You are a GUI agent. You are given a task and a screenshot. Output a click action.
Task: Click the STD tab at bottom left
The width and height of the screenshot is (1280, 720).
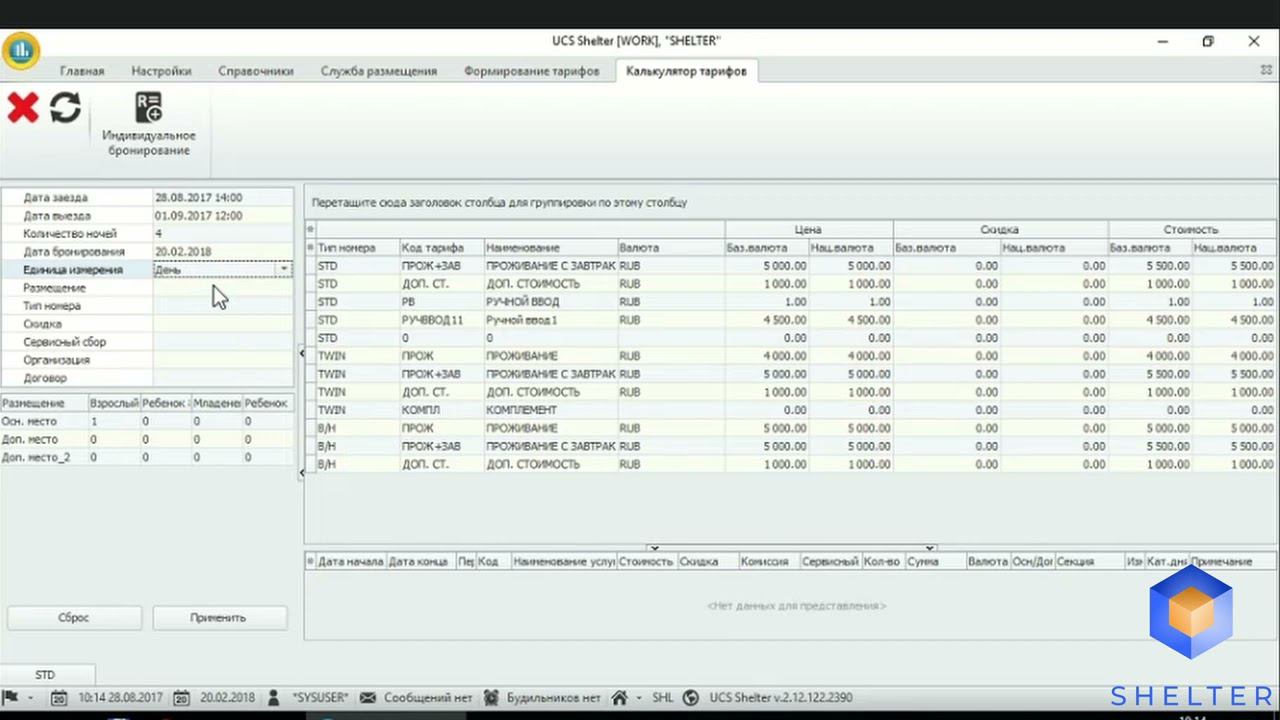(x=46, y=675)
